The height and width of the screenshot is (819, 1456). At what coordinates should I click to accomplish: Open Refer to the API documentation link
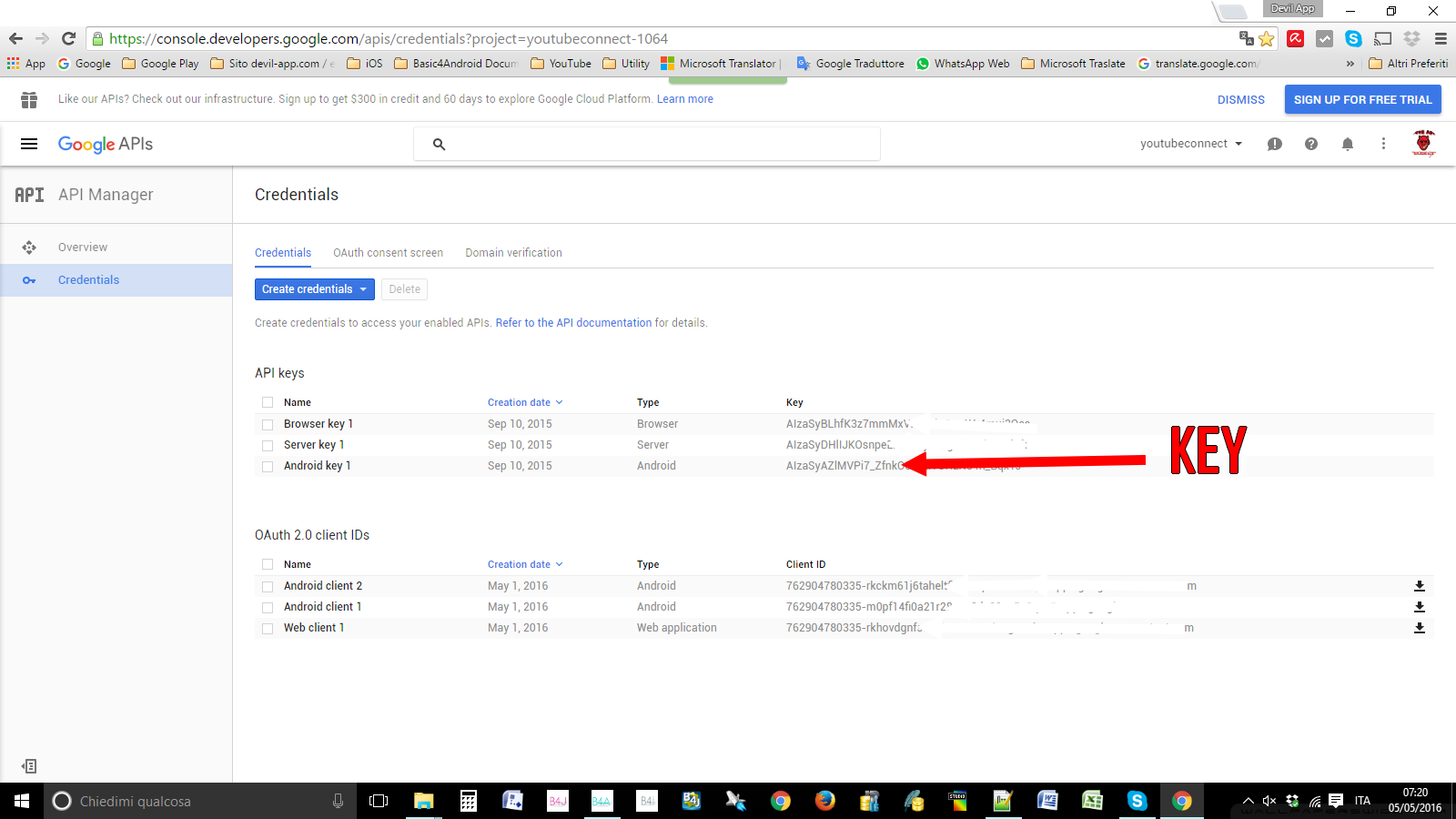coord(574,323)
